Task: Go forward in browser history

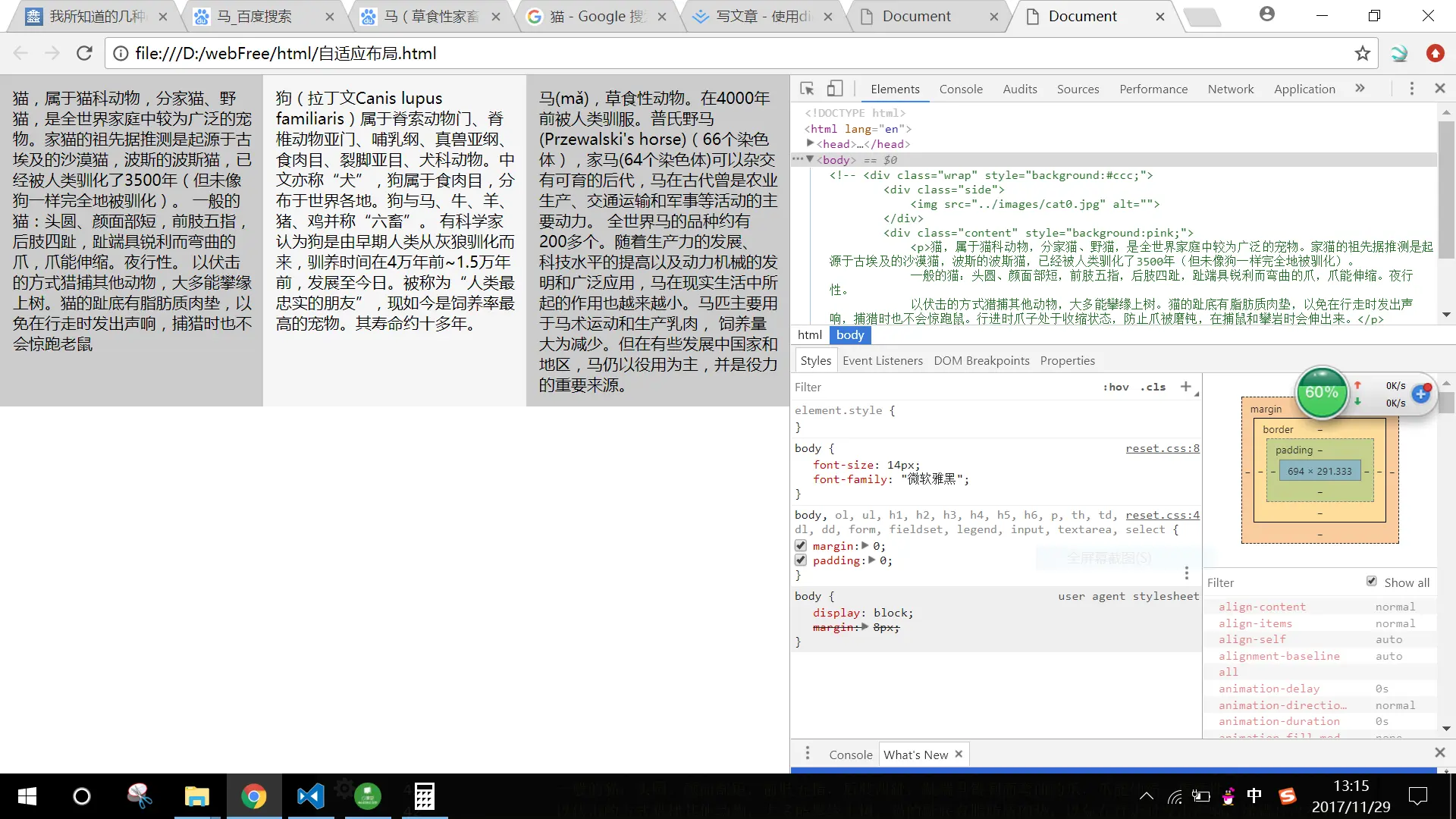Action: tap(52, 53)
